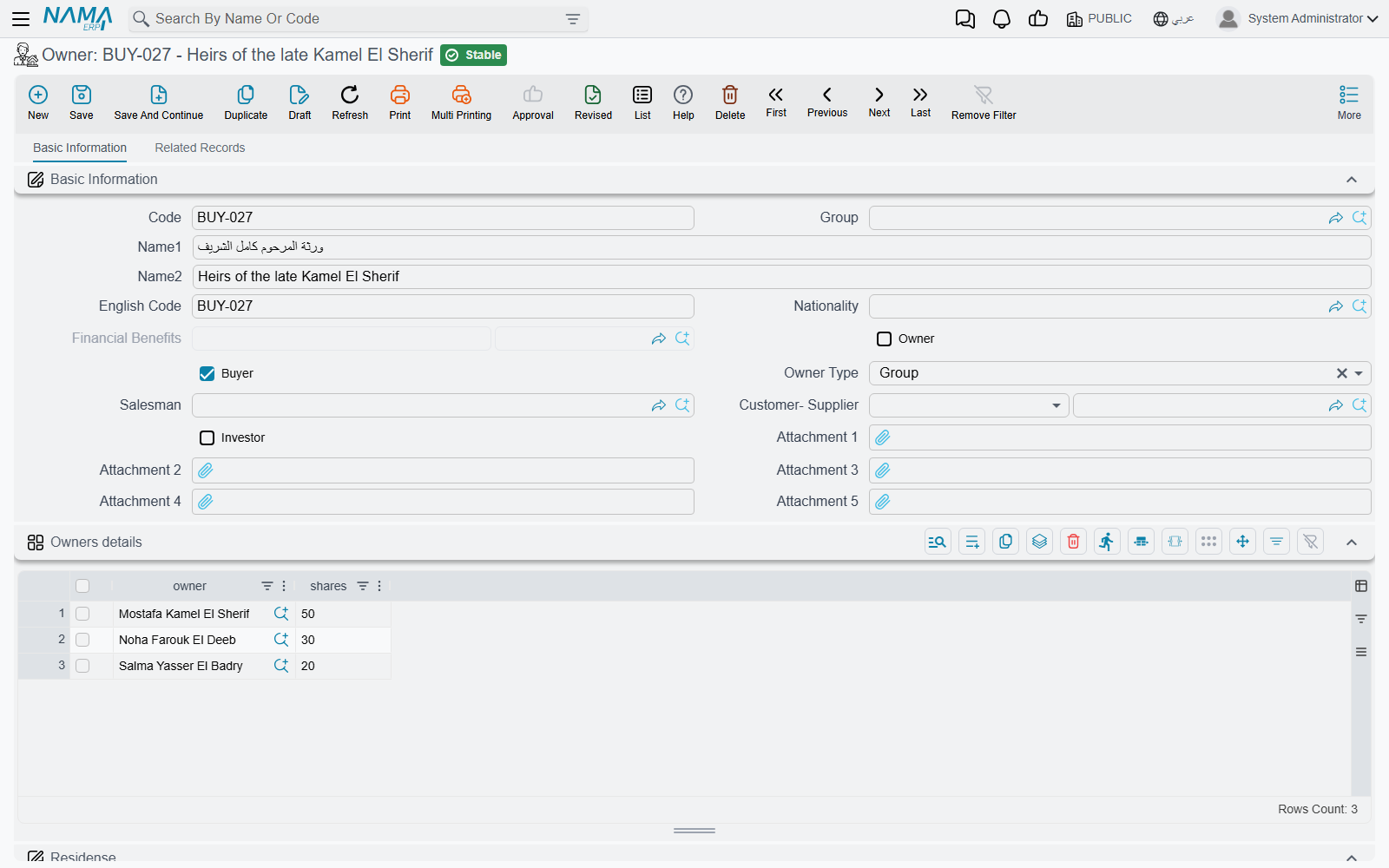Duplicate this owner record
The image size is (1389, 868).
[246, 102]
